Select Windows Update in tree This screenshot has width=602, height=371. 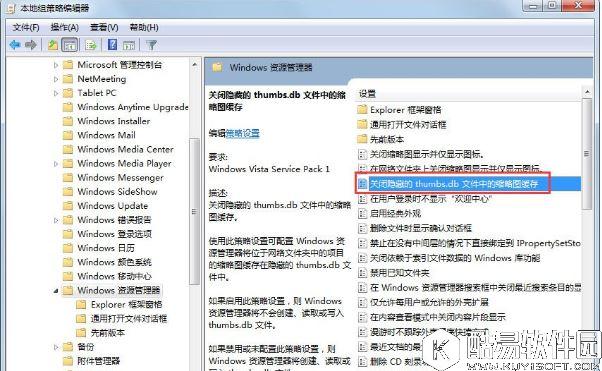(112, 206)
